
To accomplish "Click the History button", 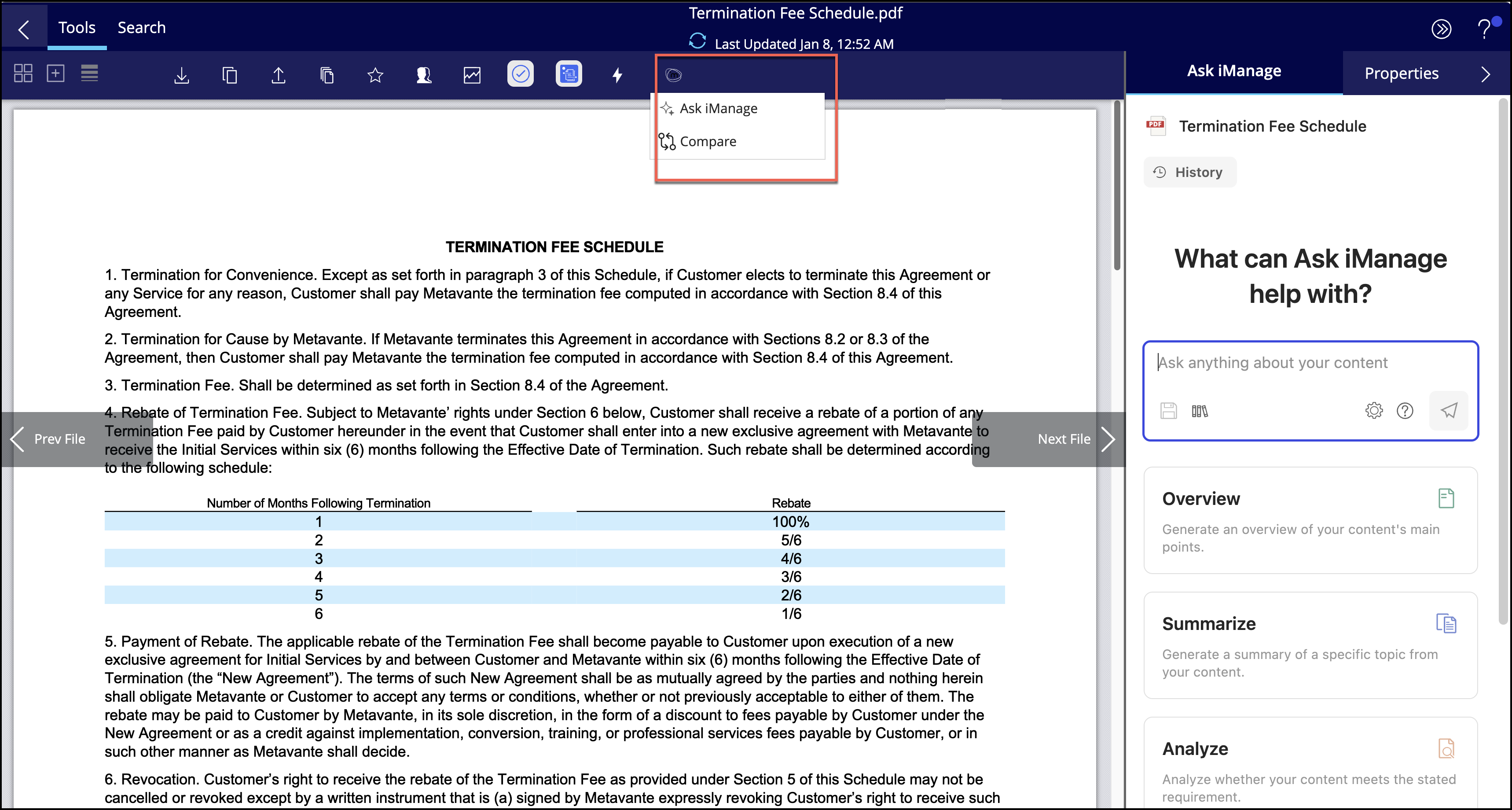I will tap(1189, 172).
